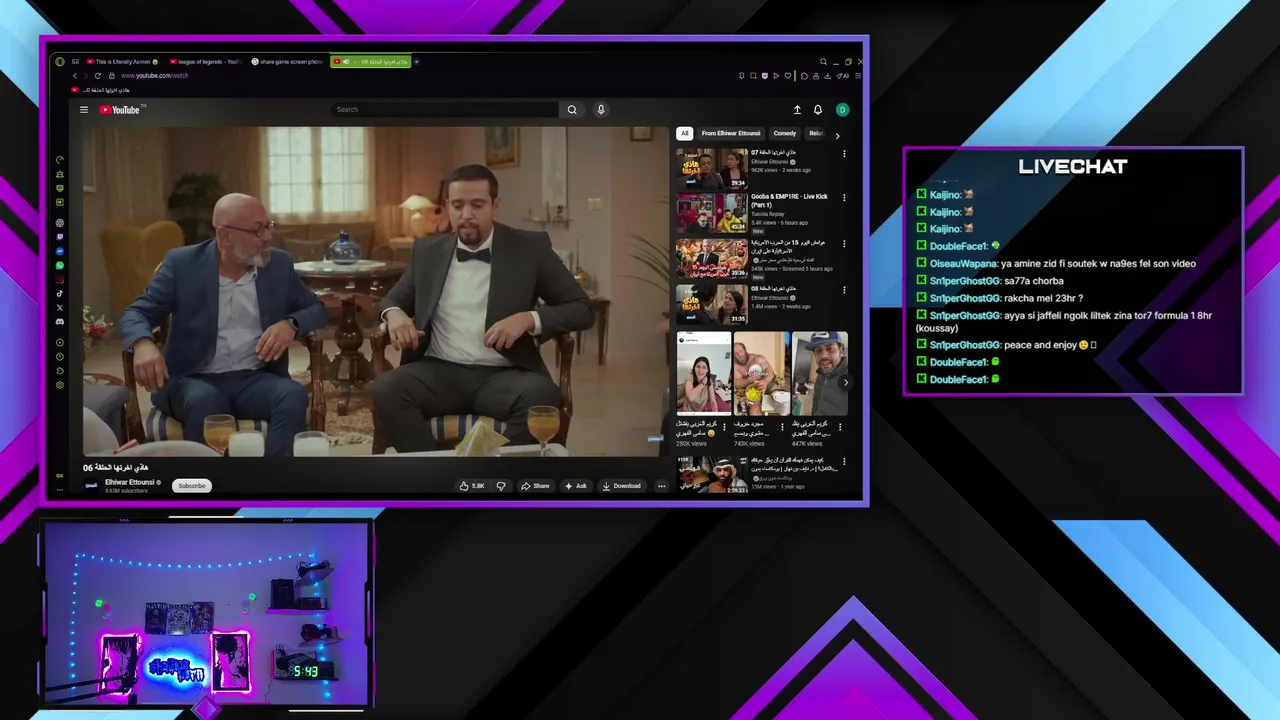Open options menu for Gooba & EMP1RE video
The height and width of the screenshot is (720, 1280).
point(844,198)
